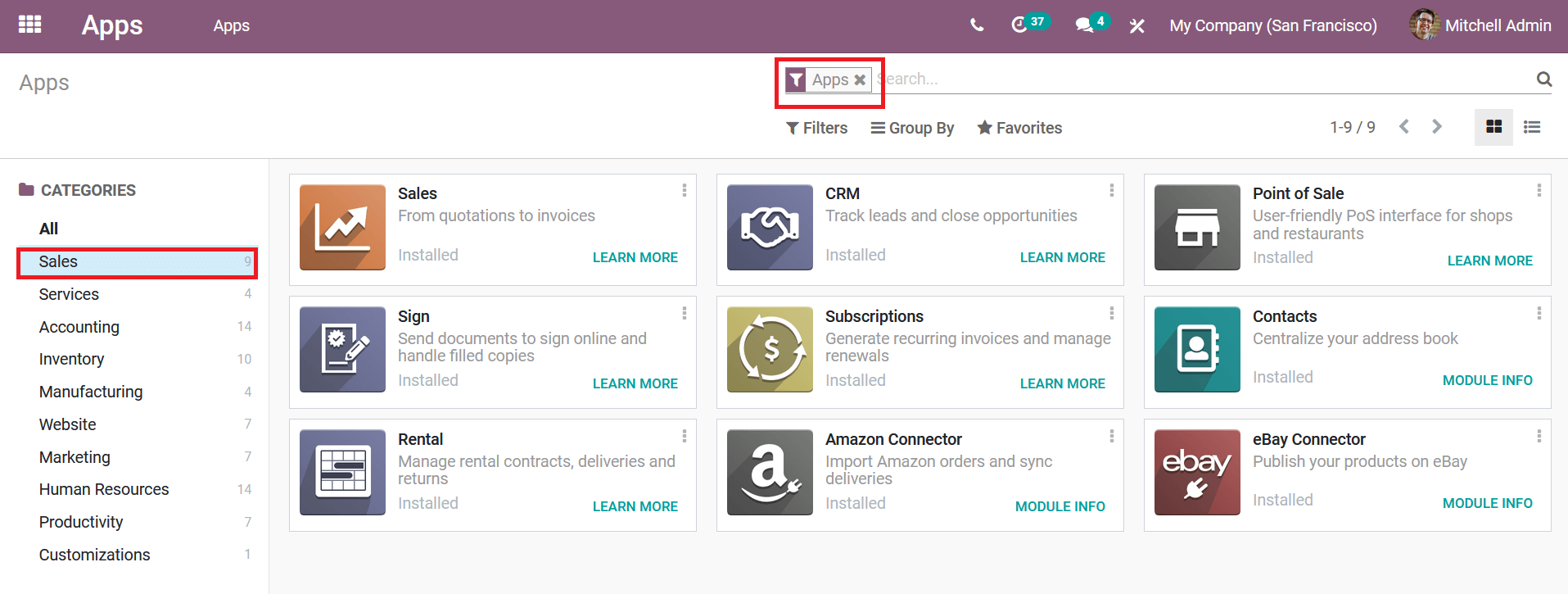Click Mitchell Admin avatar picture

point(1424,25)
